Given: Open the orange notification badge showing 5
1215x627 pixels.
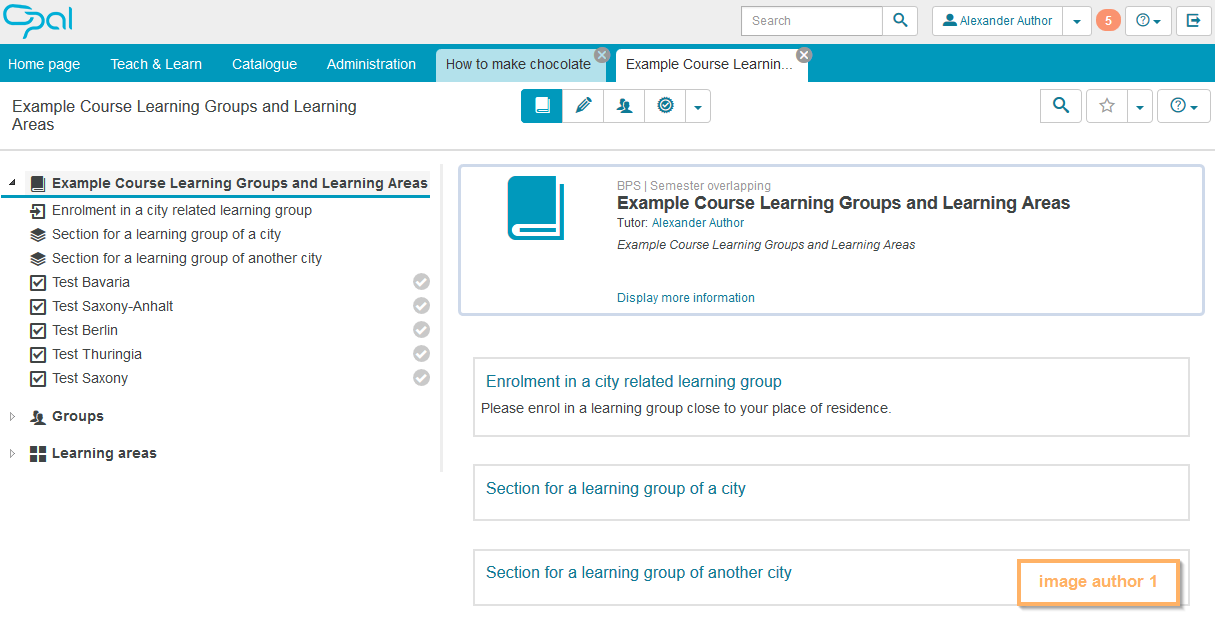Looking at the screenshot, I should point(1108,21).
